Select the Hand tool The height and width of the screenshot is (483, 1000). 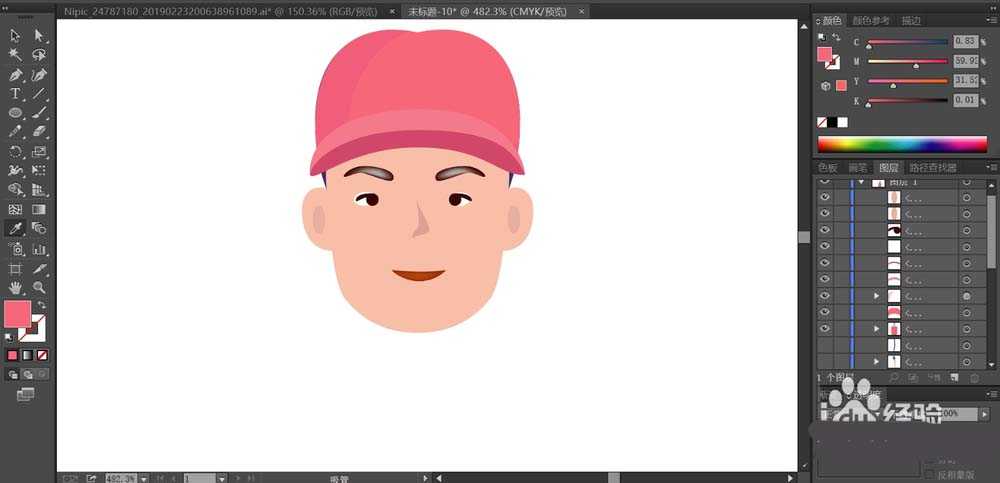pos(16,287)
